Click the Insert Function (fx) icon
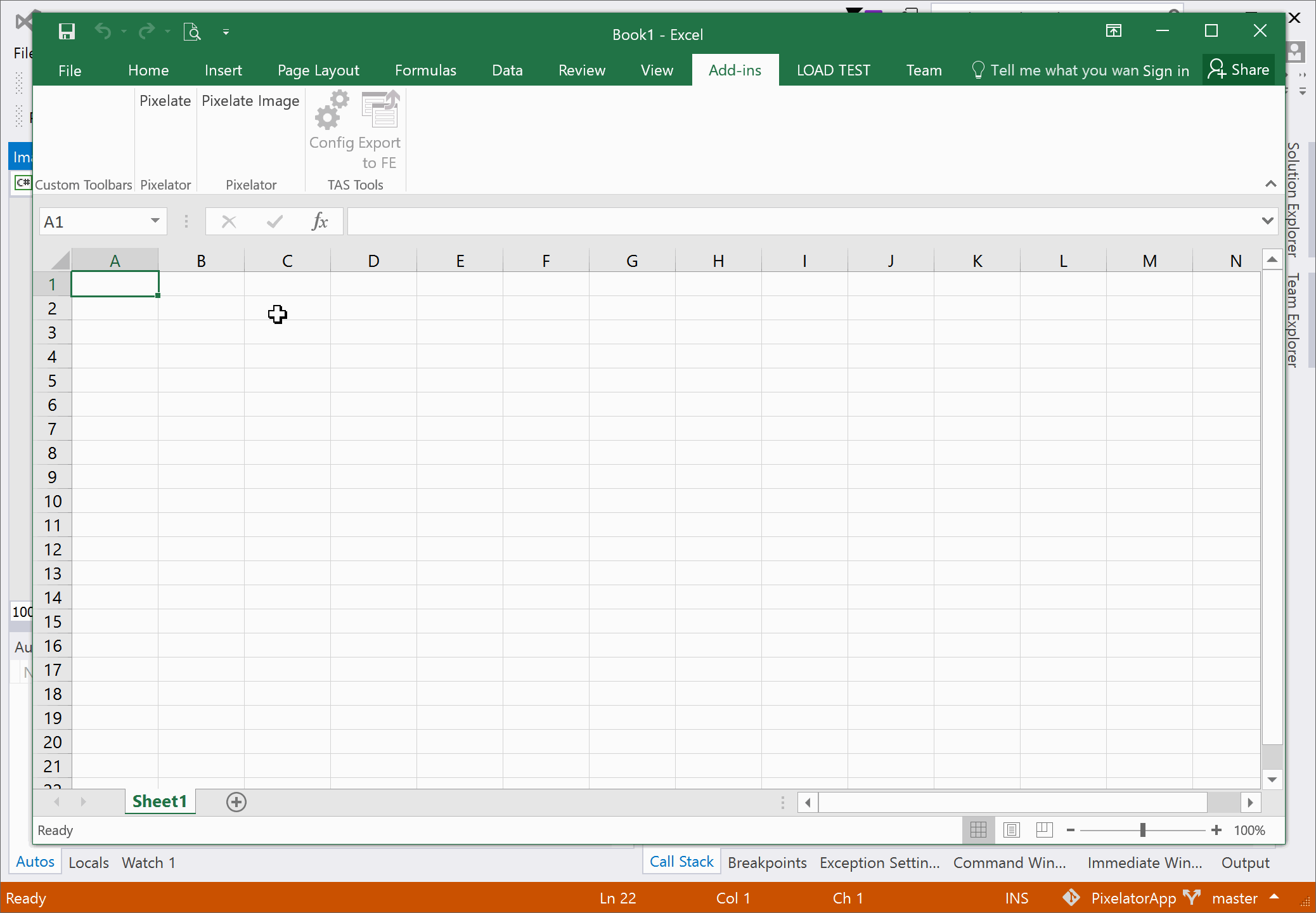This screenshot has width=1316, height=913. (320, 221)
